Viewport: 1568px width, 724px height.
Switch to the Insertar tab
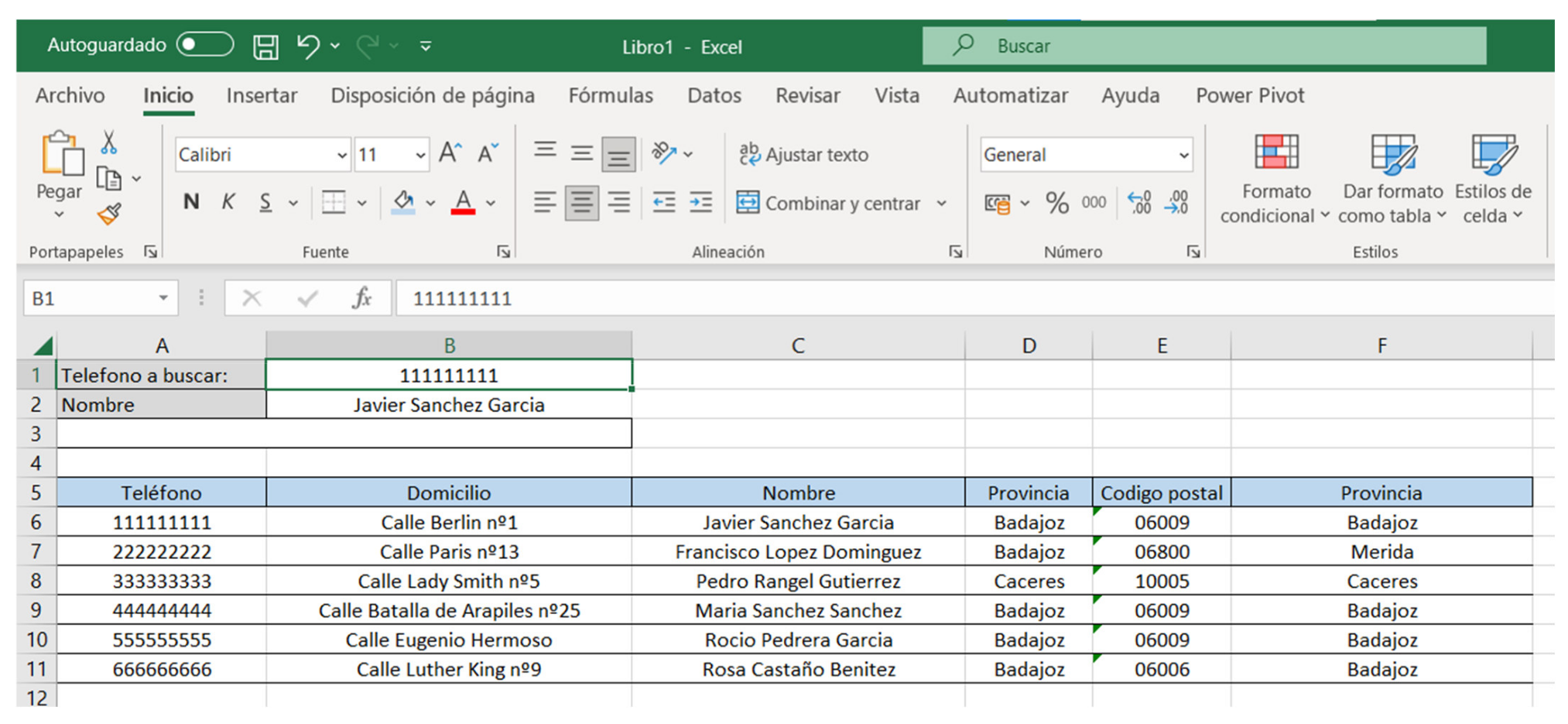pos(262,95)
